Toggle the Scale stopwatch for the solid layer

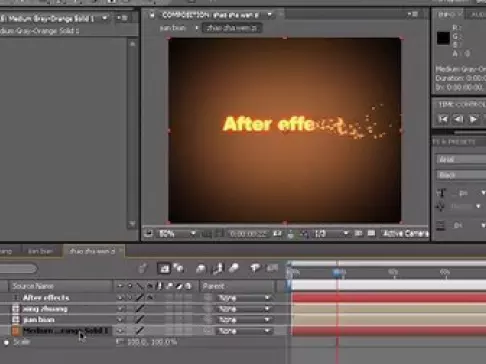6,342
